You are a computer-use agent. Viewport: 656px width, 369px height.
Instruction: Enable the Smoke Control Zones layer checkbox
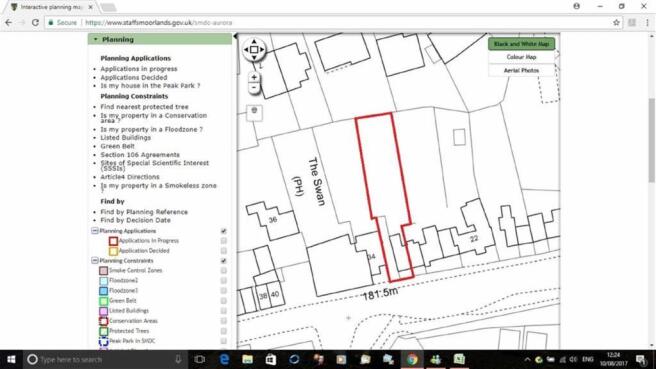click(223, 270)
